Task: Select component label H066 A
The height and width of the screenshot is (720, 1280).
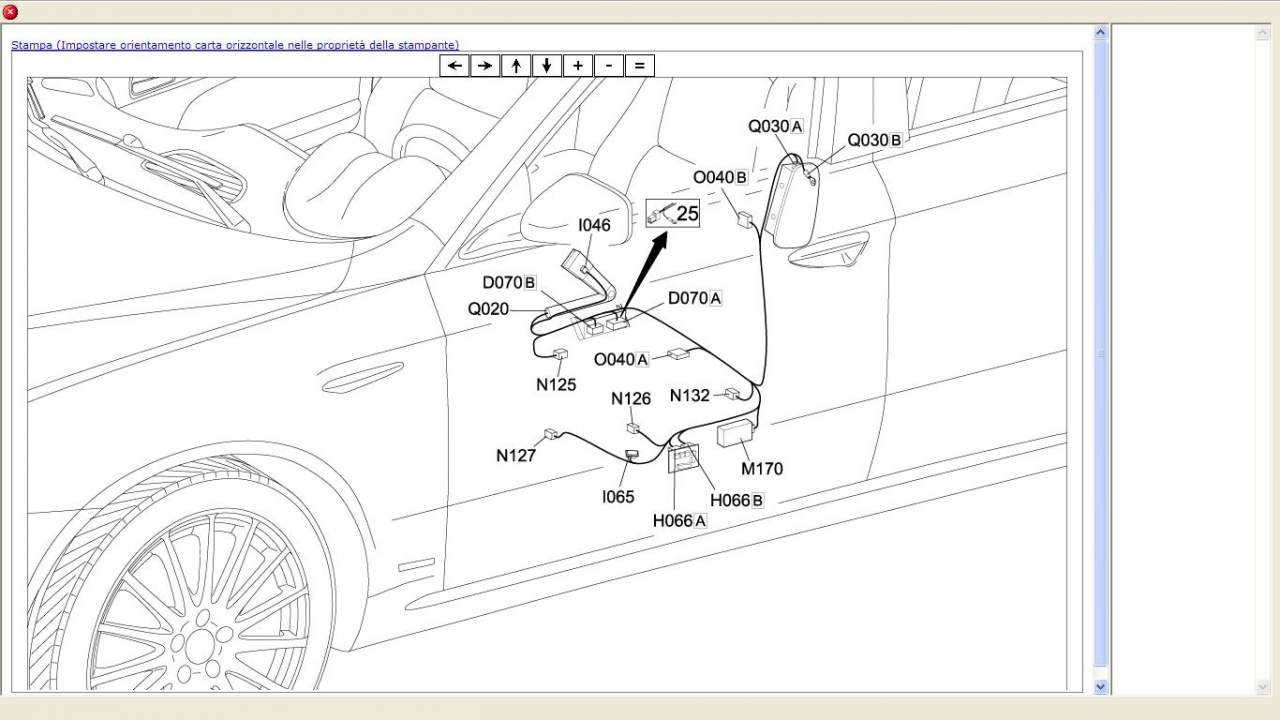Action: point(680,521)
